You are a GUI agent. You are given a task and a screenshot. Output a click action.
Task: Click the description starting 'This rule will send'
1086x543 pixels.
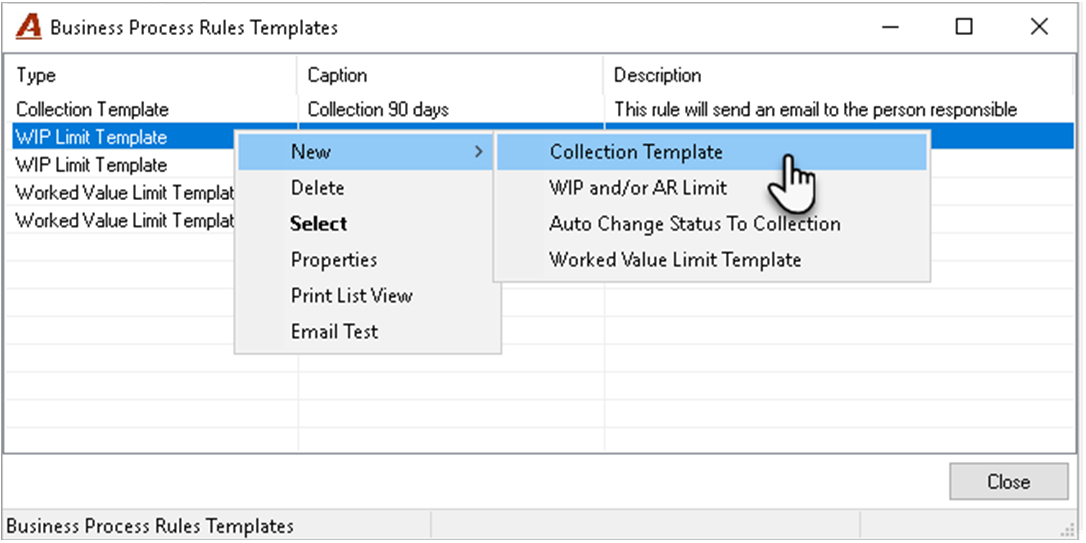tap(815, 109)
